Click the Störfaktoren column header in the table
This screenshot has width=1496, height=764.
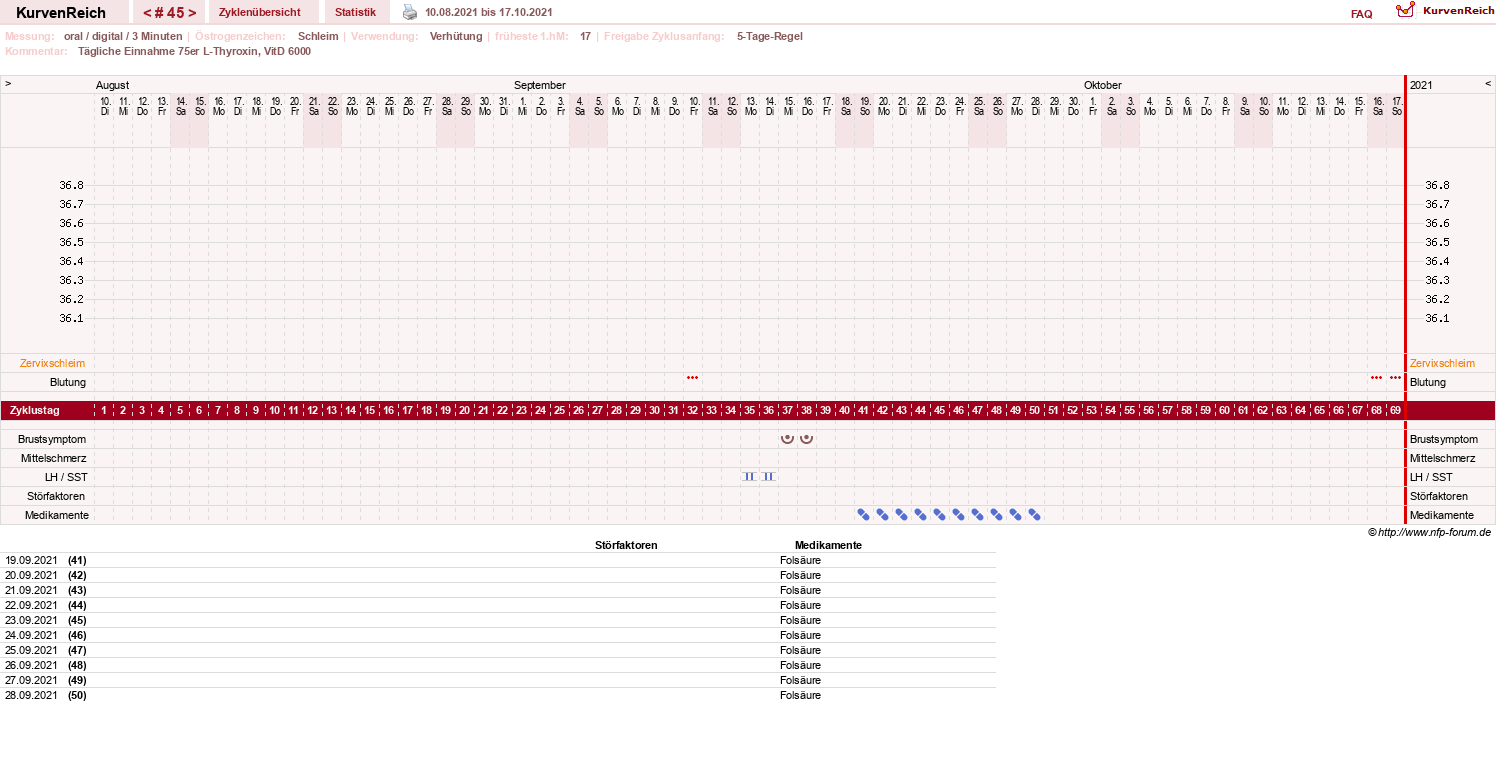tap(626, 545)
